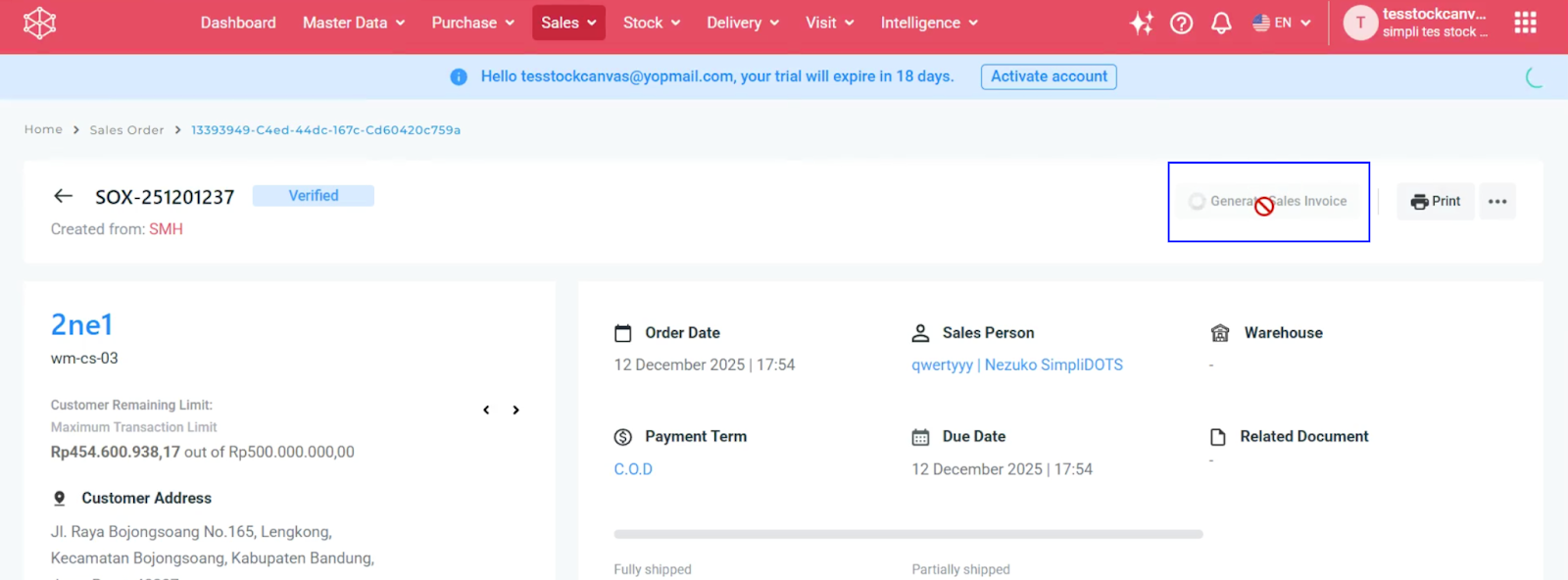Click the SimpliDOTS logo icon
Viewport: 1568px width, 580px height.
coord(39,23)
